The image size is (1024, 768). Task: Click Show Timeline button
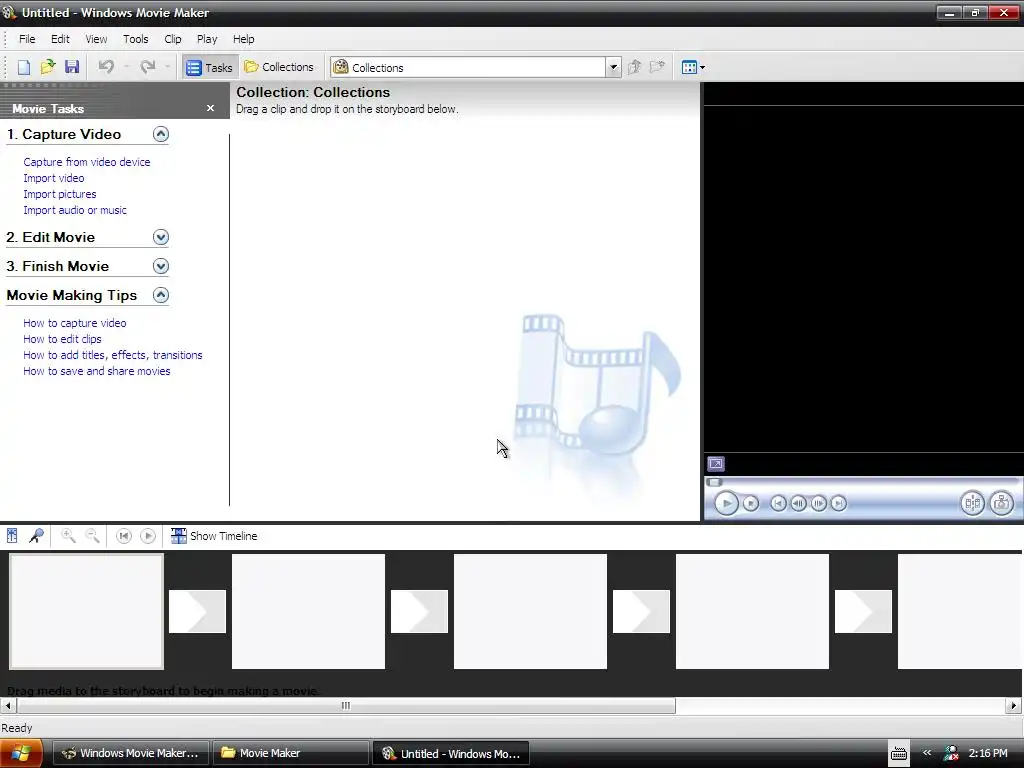[214, 536]
